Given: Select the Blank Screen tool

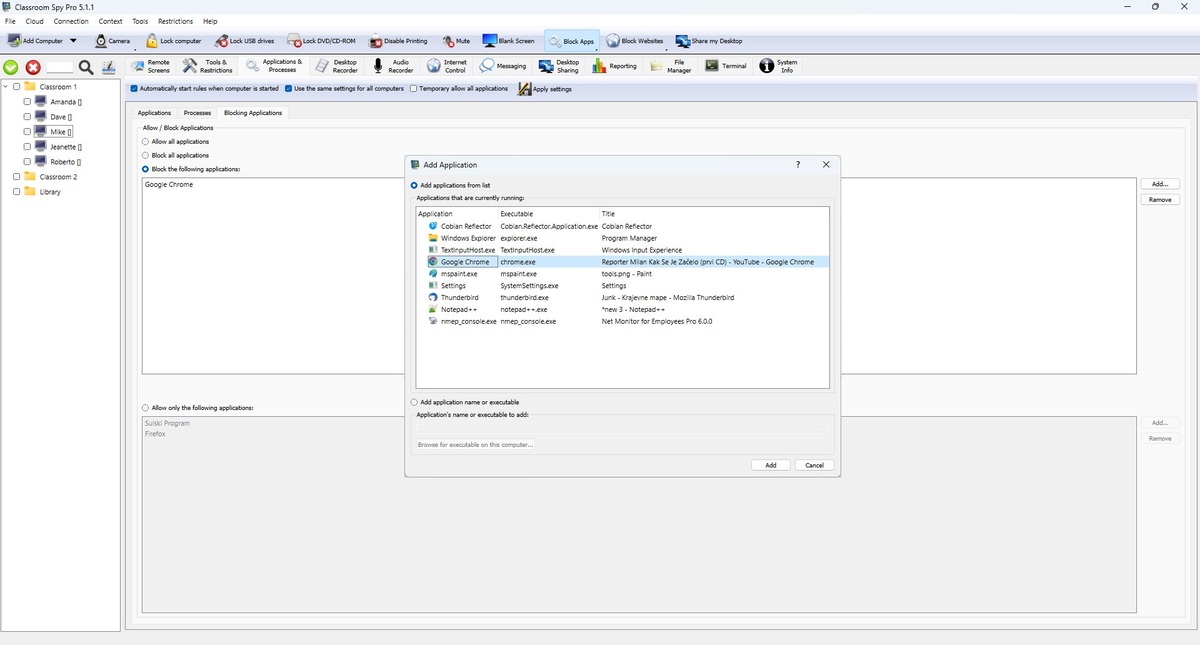Looking at the screenshot, I should tap(509, 41).
